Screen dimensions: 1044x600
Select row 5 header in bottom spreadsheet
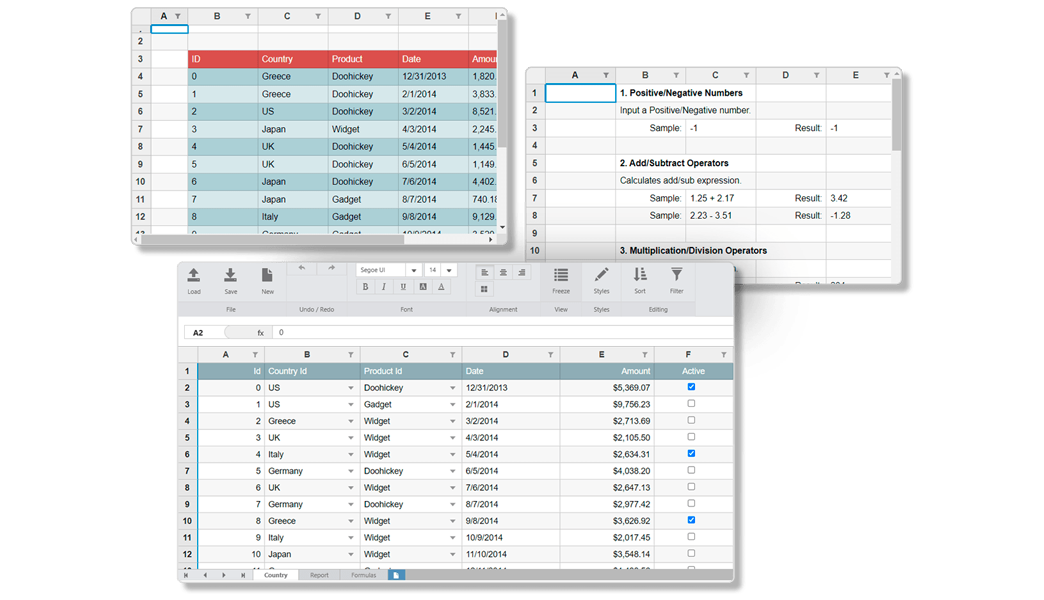pyautogui.click(x=187, y=438)
